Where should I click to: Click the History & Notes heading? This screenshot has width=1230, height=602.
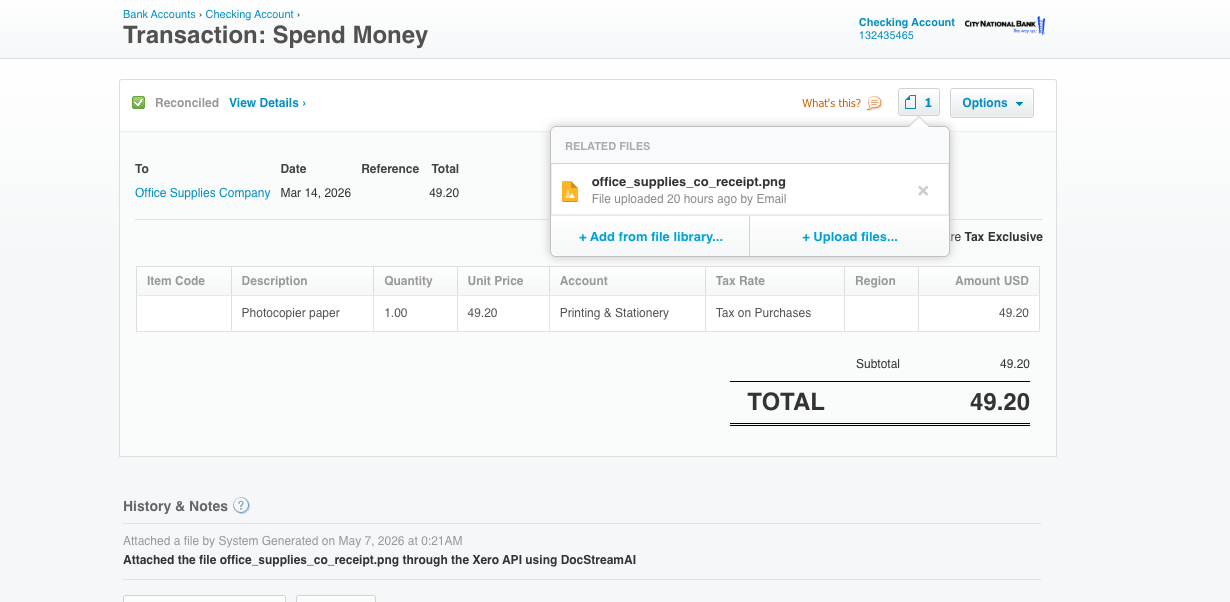pyautogui.click(x=175, y=506)
